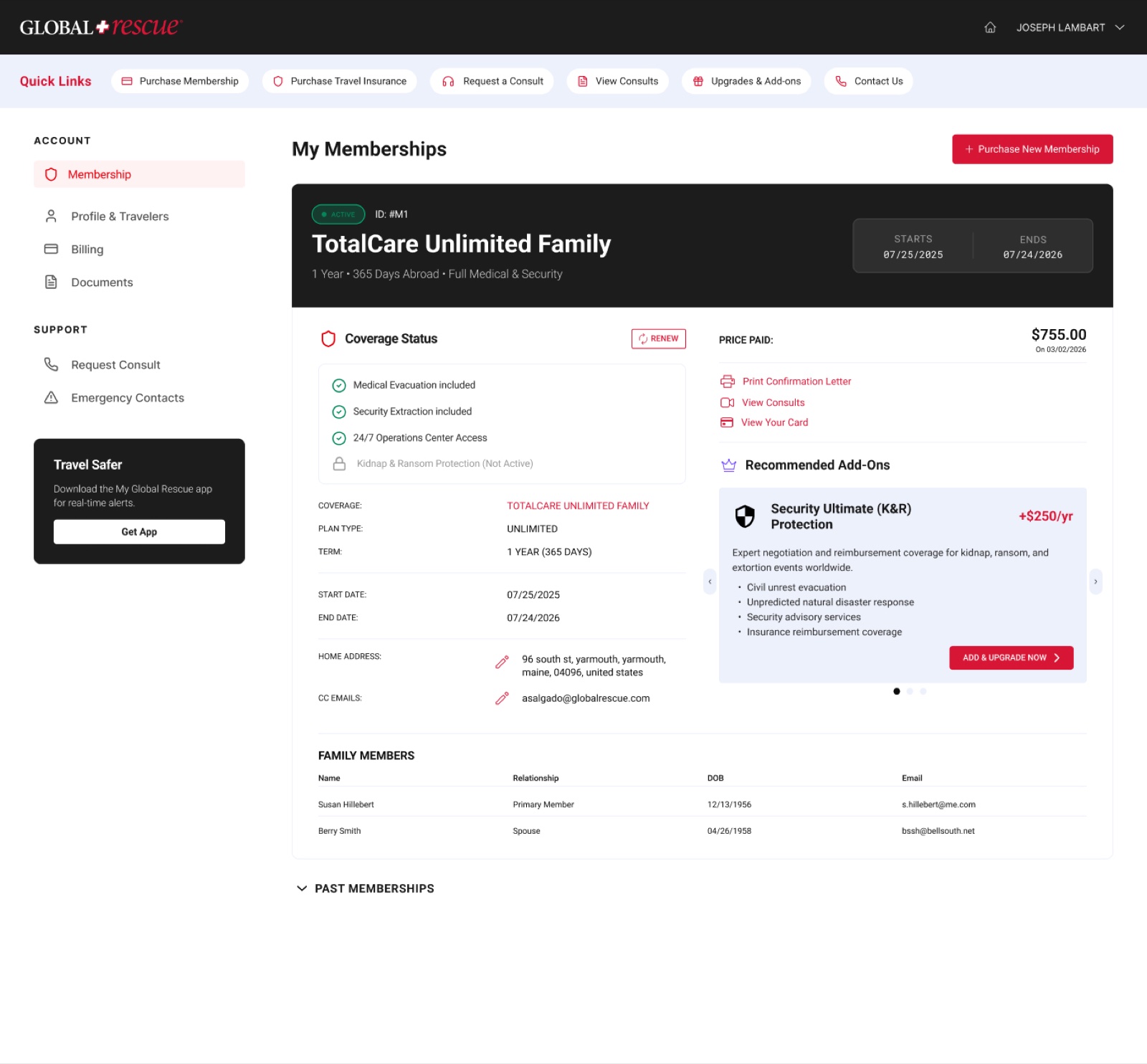Click the shield icon on Security Ultimate card
1147x1064 pixels.
click(746, 516)
